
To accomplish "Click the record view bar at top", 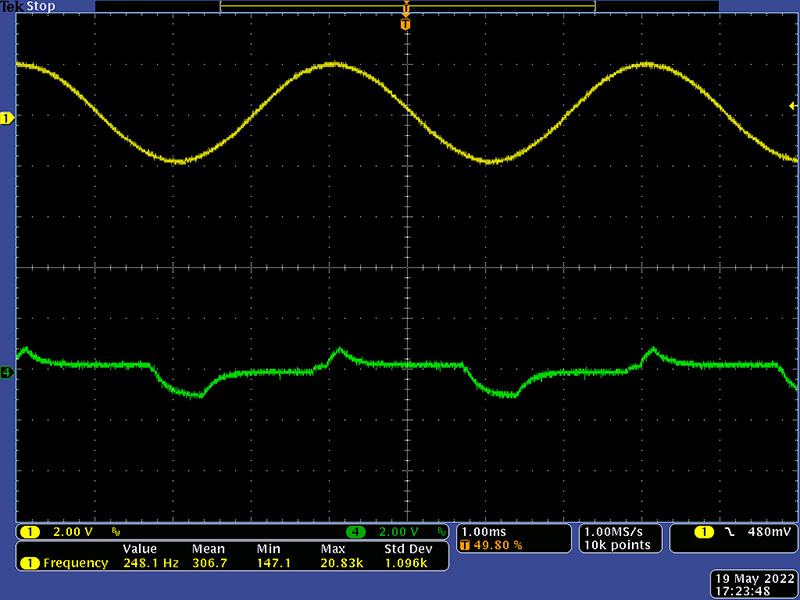I will [407, 6].
